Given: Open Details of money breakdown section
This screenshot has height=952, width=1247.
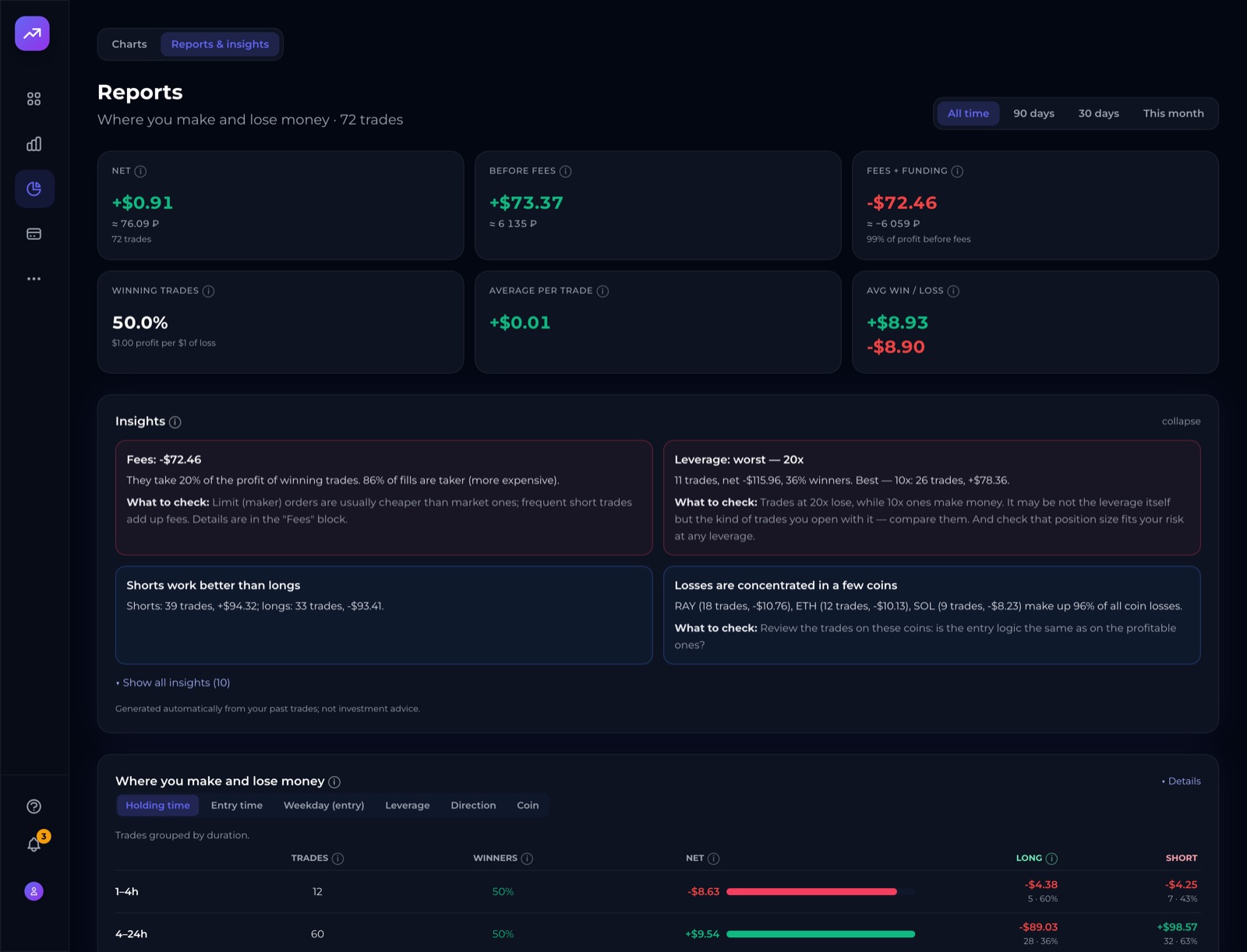Looking at the screenshot, I should (x=1182, y=781).
